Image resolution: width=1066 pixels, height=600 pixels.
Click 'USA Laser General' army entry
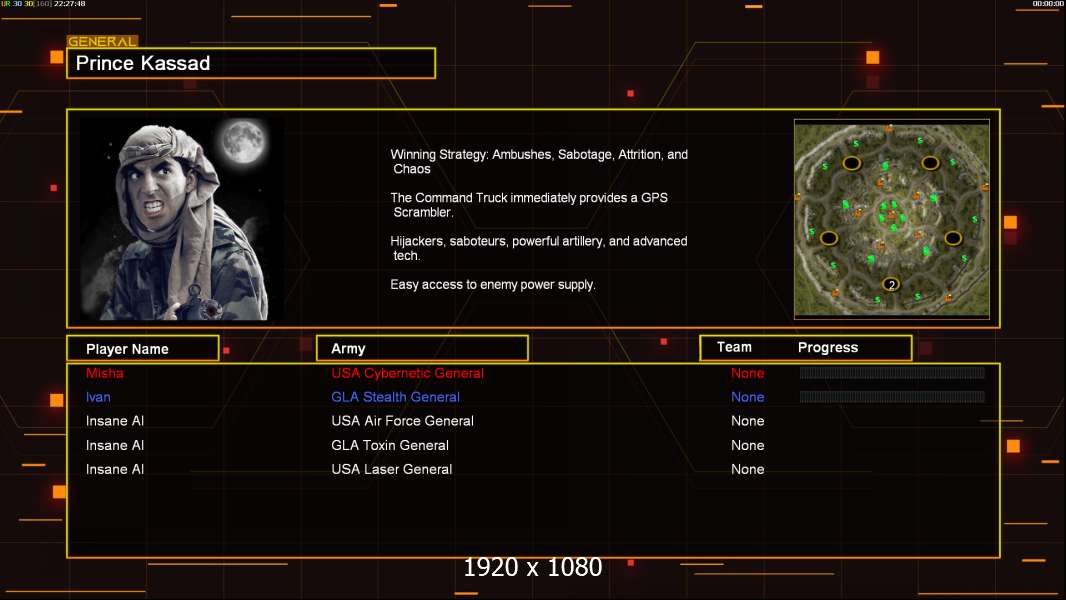(x=391, y=469)
